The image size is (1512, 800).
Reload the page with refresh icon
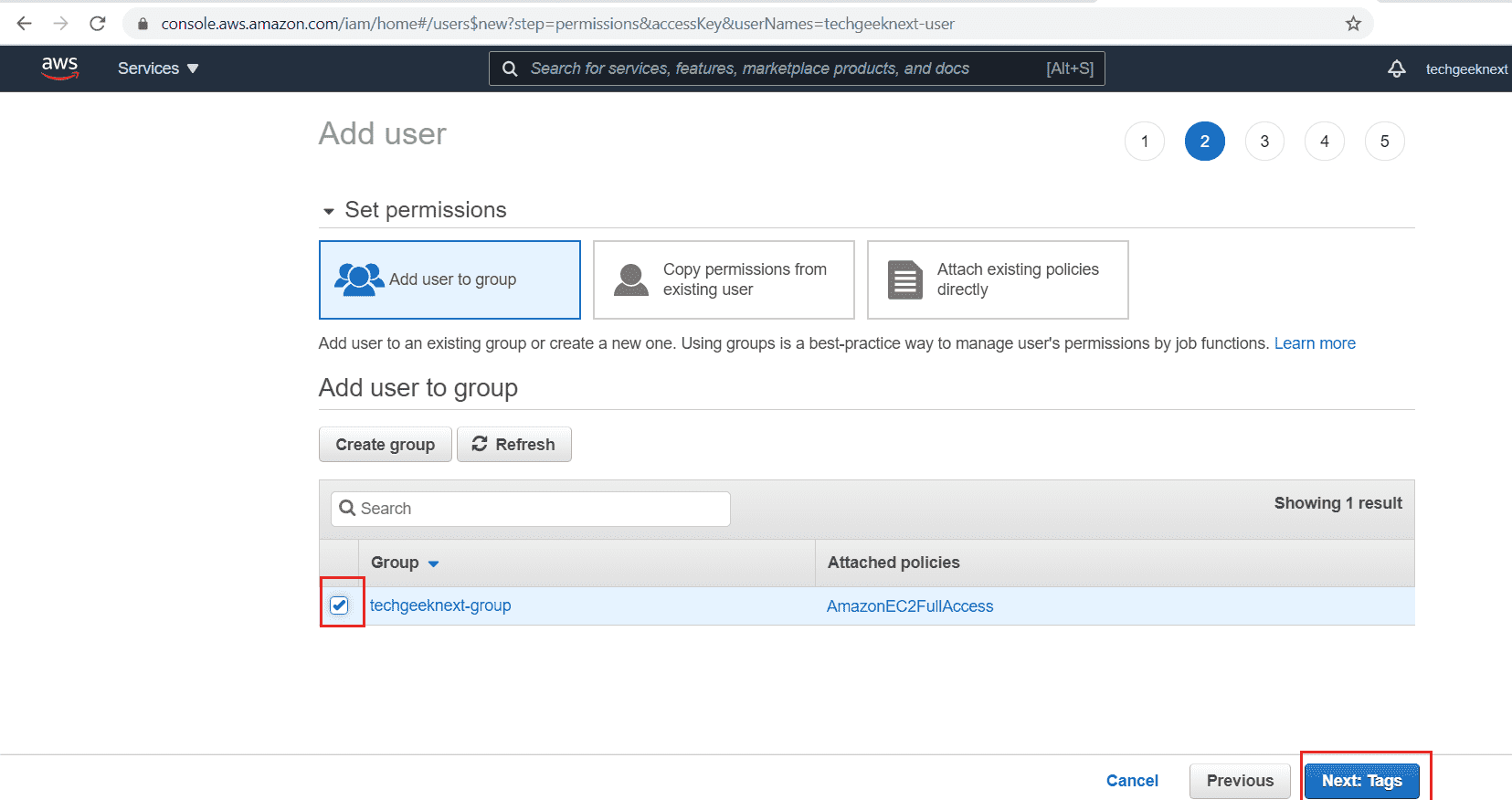pos(98,24)
